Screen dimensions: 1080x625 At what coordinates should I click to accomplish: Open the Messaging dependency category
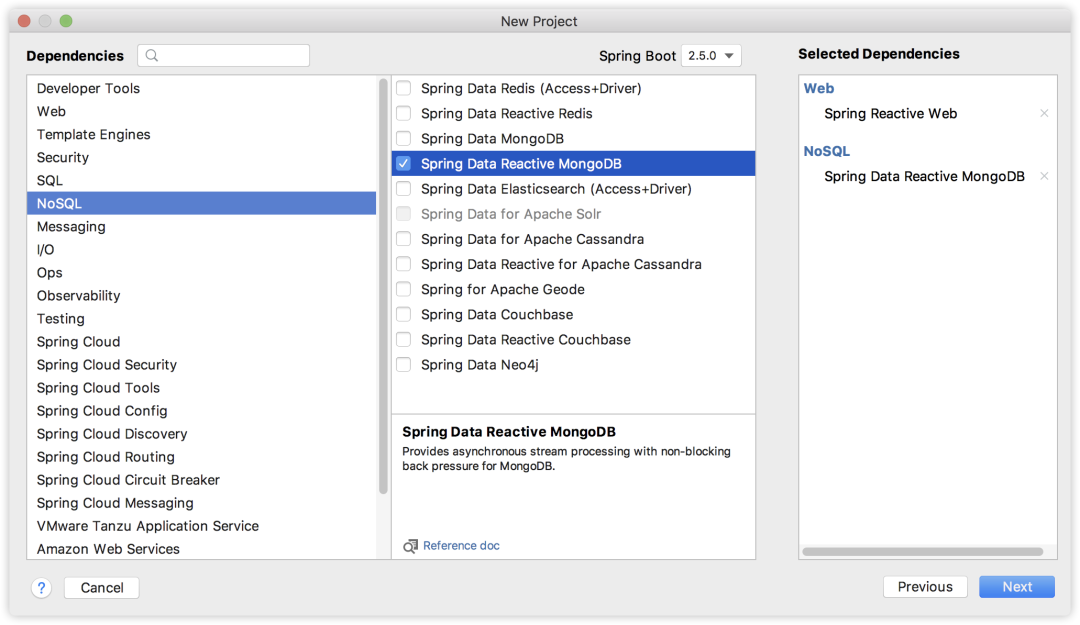click(x=71, y=227)
